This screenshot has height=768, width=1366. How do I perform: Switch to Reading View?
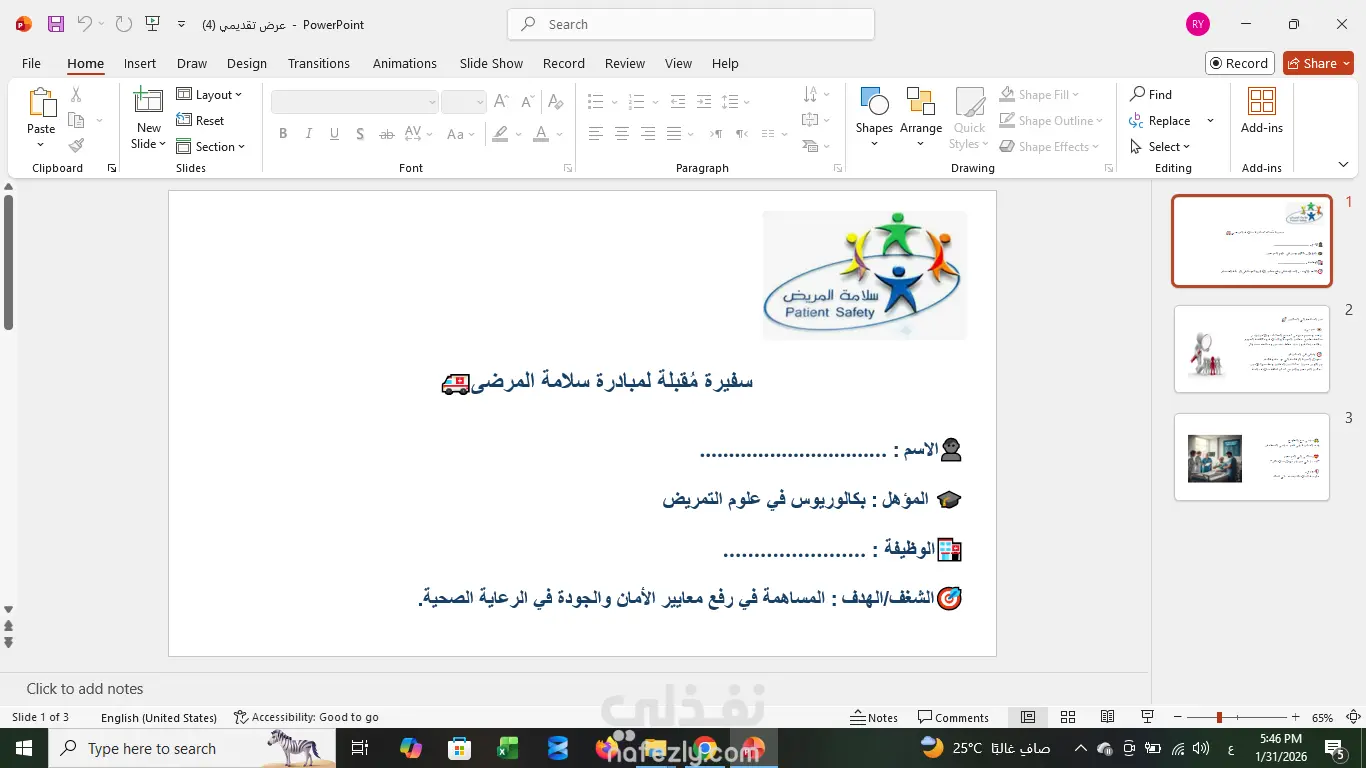tap(1108, 717)
